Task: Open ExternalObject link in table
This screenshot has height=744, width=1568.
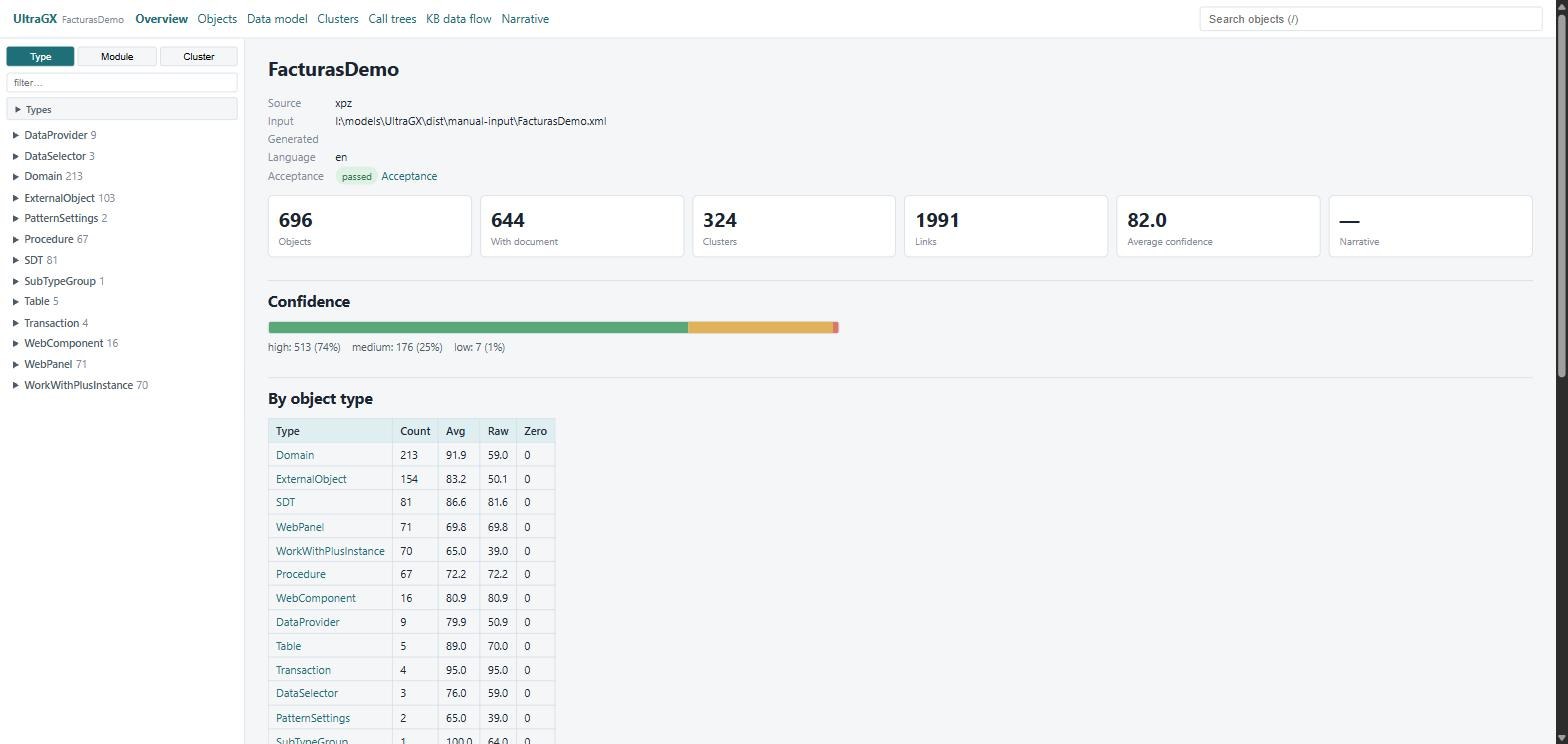Action: [x=311, y=479]
